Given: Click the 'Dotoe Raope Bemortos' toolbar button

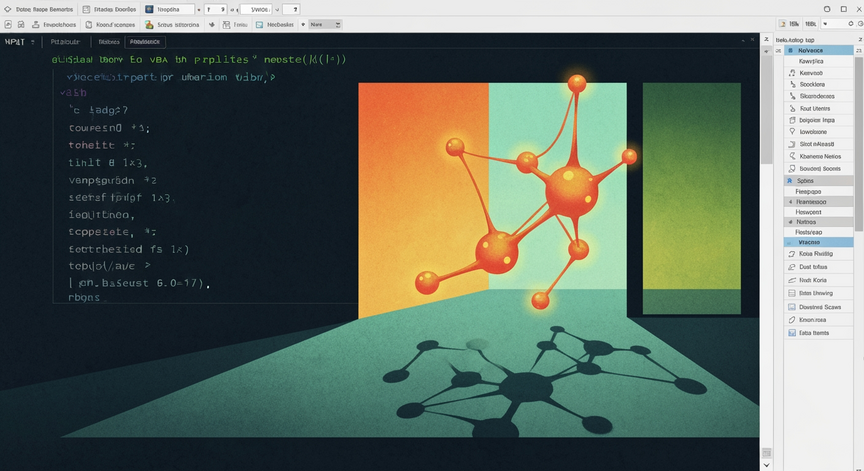Looking at the screenshot, I should tap(39, 9).
